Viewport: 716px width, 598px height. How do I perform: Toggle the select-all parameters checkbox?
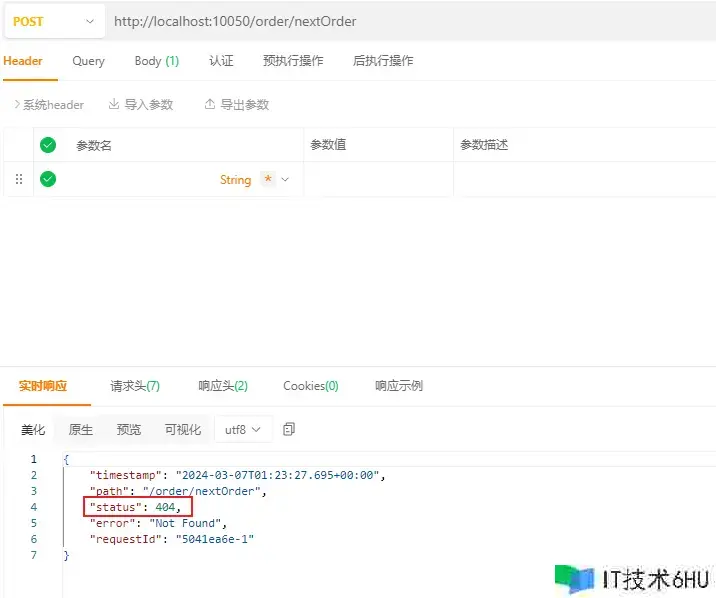click(x=48, y=145)
